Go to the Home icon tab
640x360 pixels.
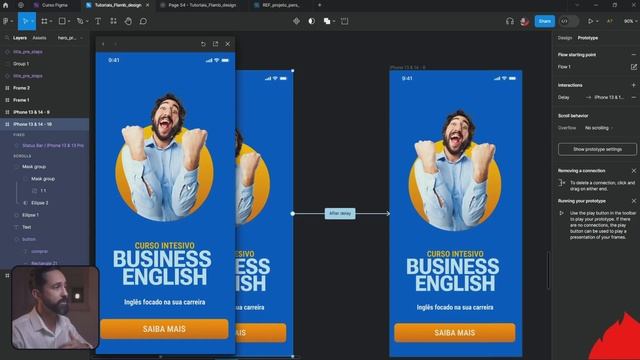[x=5, y=5]
